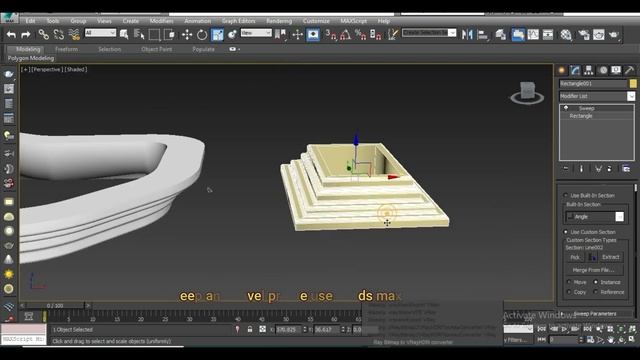Open the Select by Name tool
This screenshot has width=640, height=360.
click(139, 35)
